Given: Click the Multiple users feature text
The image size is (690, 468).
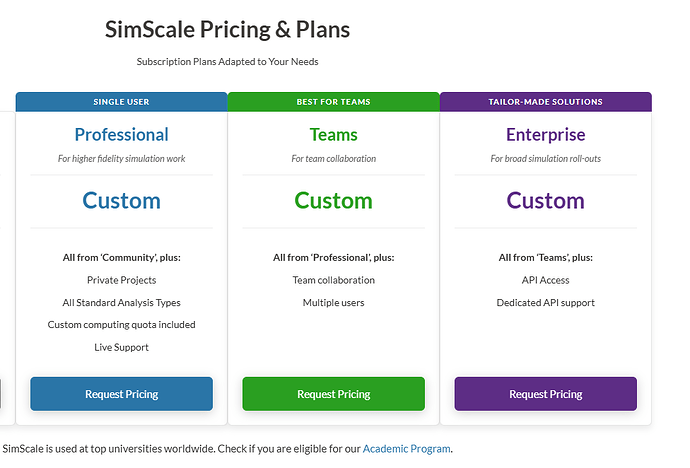Looking at the screenshot, I should pyautogui.click(x=333, y=302).
